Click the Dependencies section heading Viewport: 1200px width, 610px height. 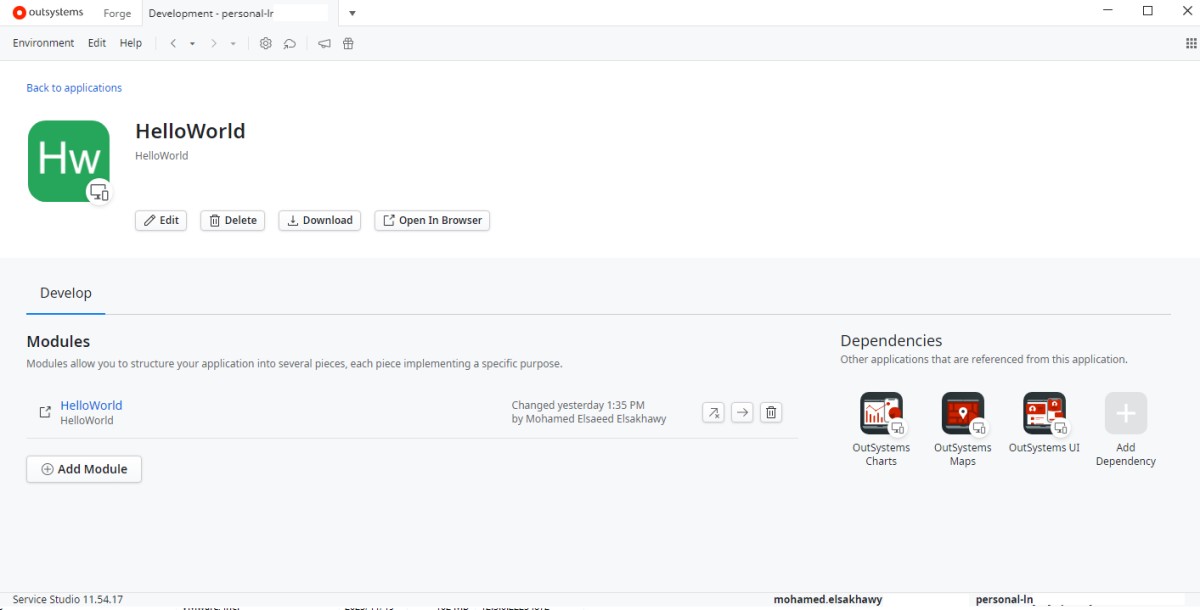tap(891, 340)
